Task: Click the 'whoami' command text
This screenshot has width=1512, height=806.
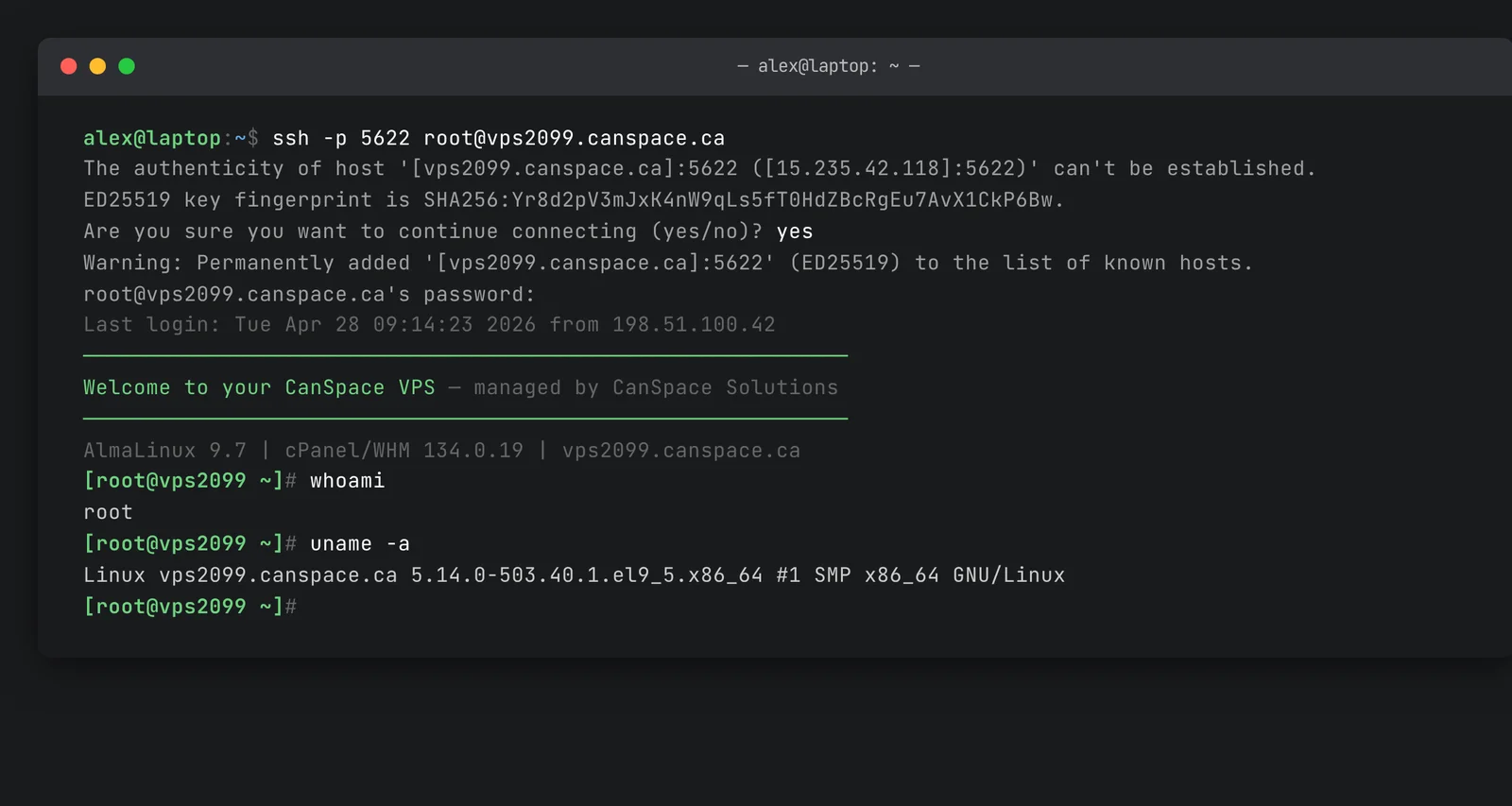Action: (x=348, y=481)
